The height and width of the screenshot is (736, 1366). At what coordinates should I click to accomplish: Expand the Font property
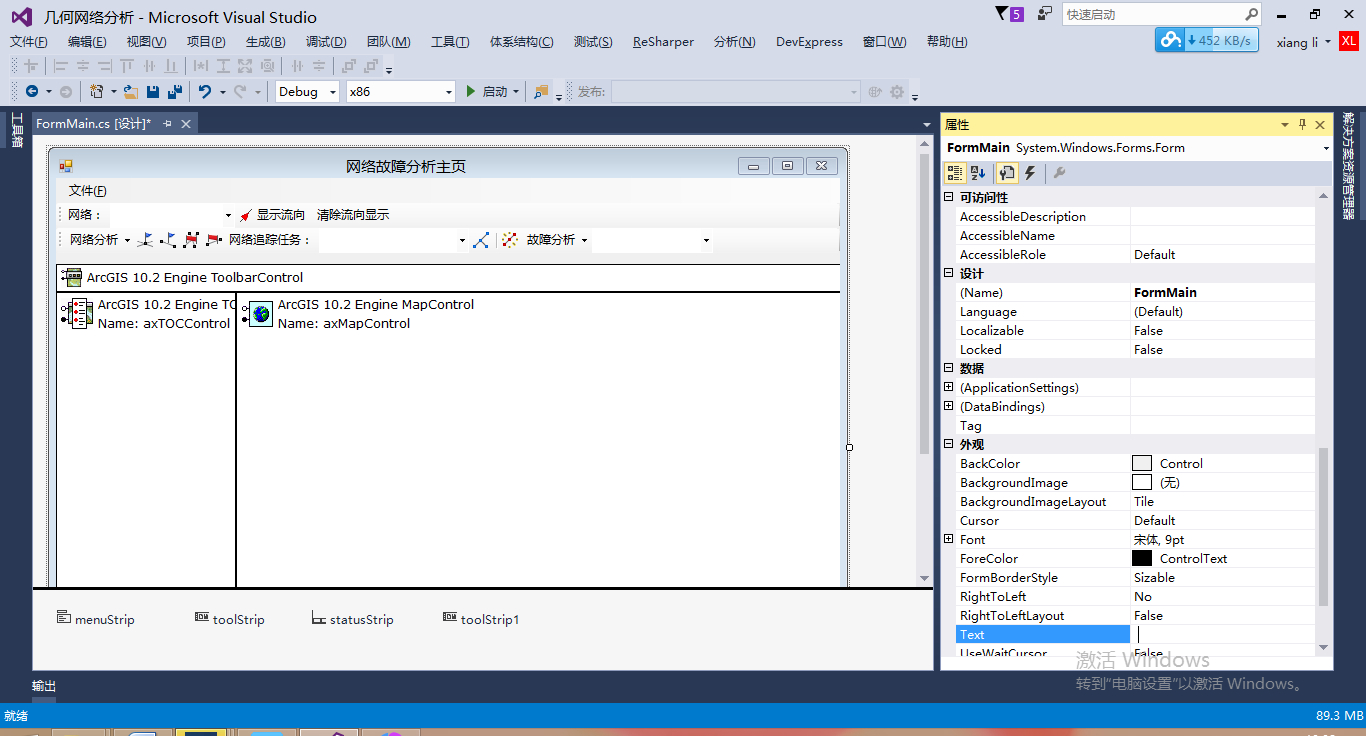(x=949, y=539)
